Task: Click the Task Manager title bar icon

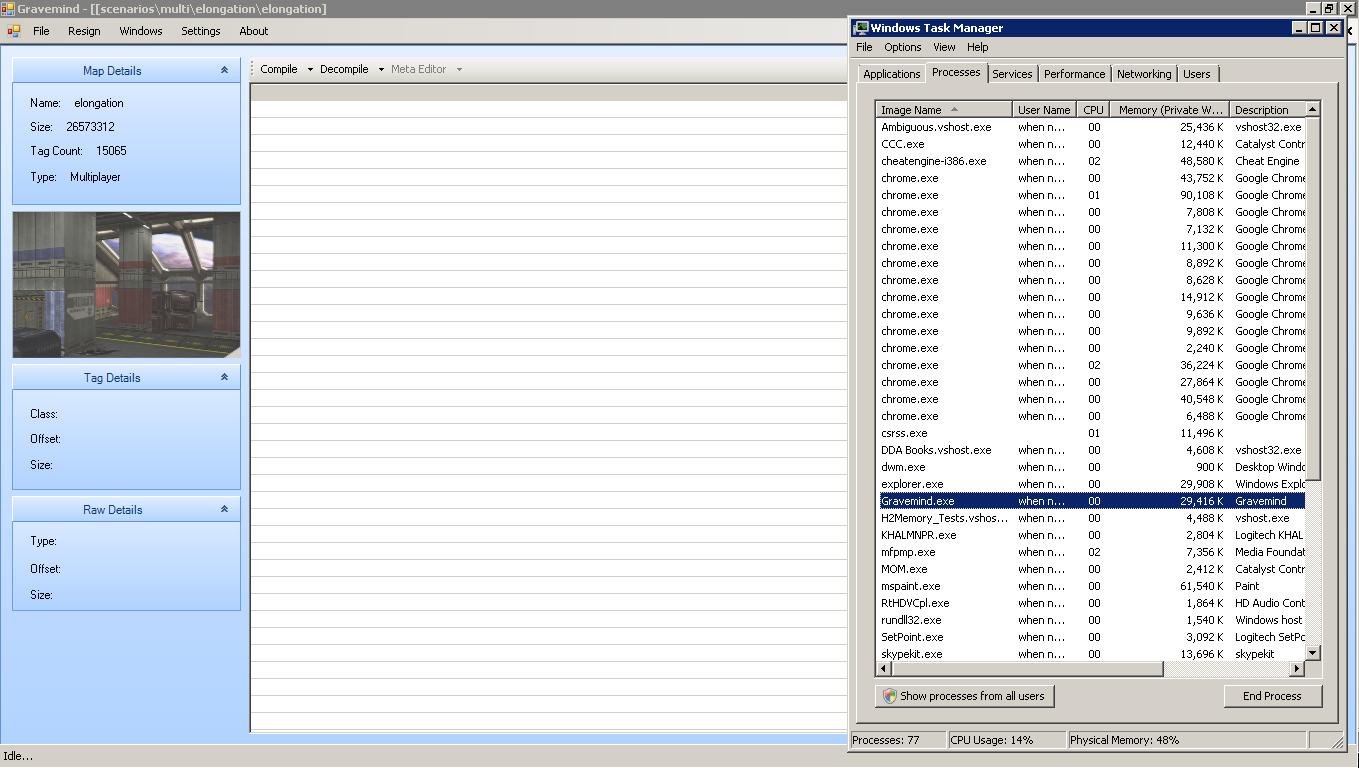Action: tap(861, 28)
